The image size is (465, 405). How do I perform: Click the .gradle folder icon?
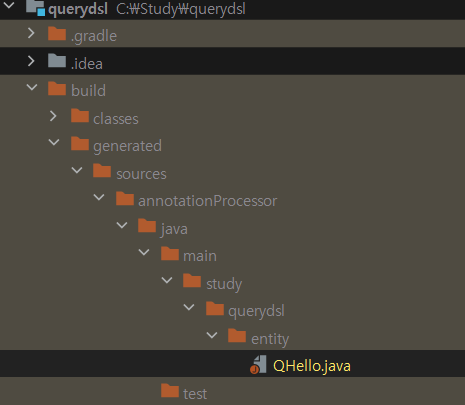(57, 34)
